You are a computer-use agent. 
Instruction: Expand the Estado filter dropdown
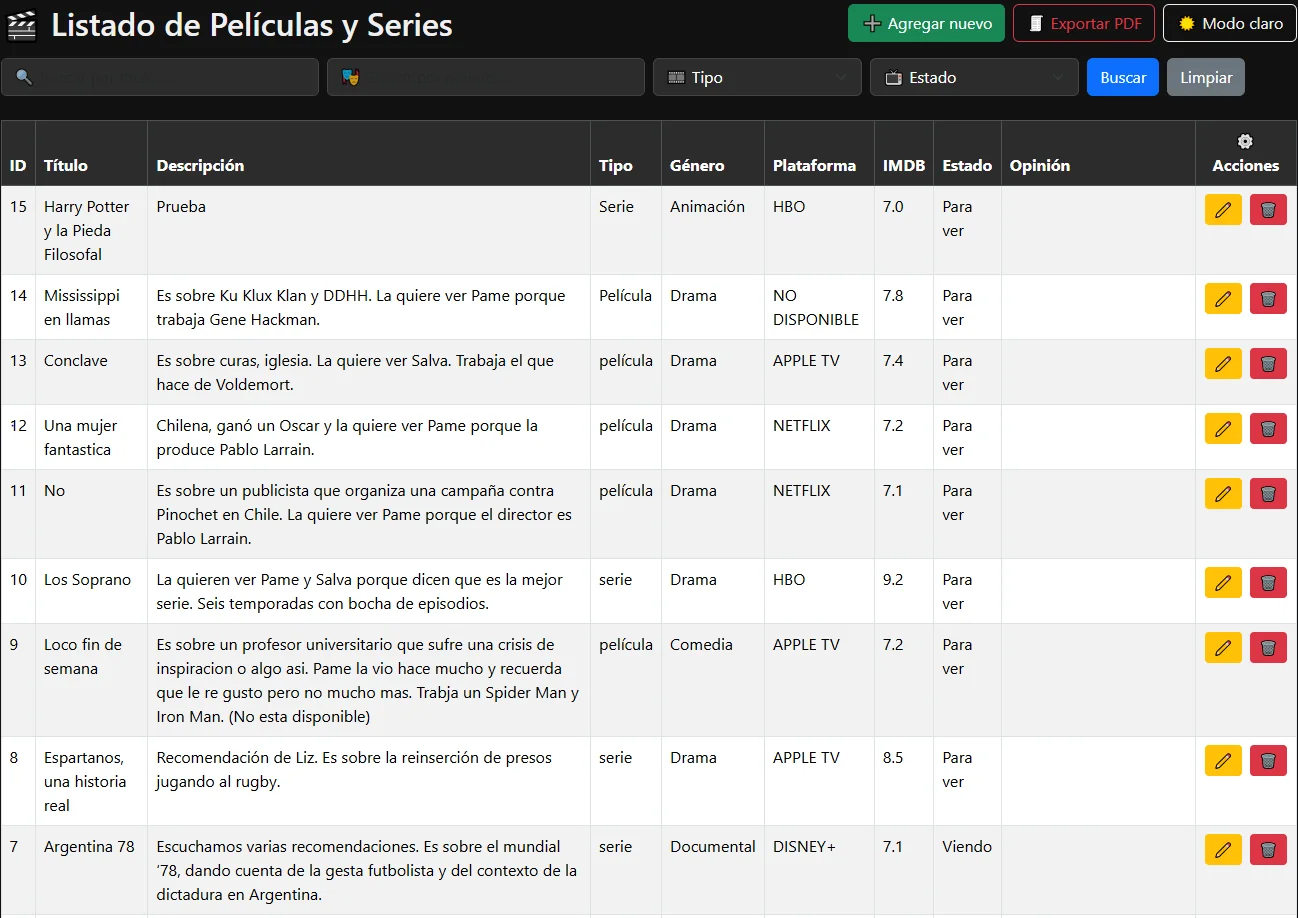[974, 77]
